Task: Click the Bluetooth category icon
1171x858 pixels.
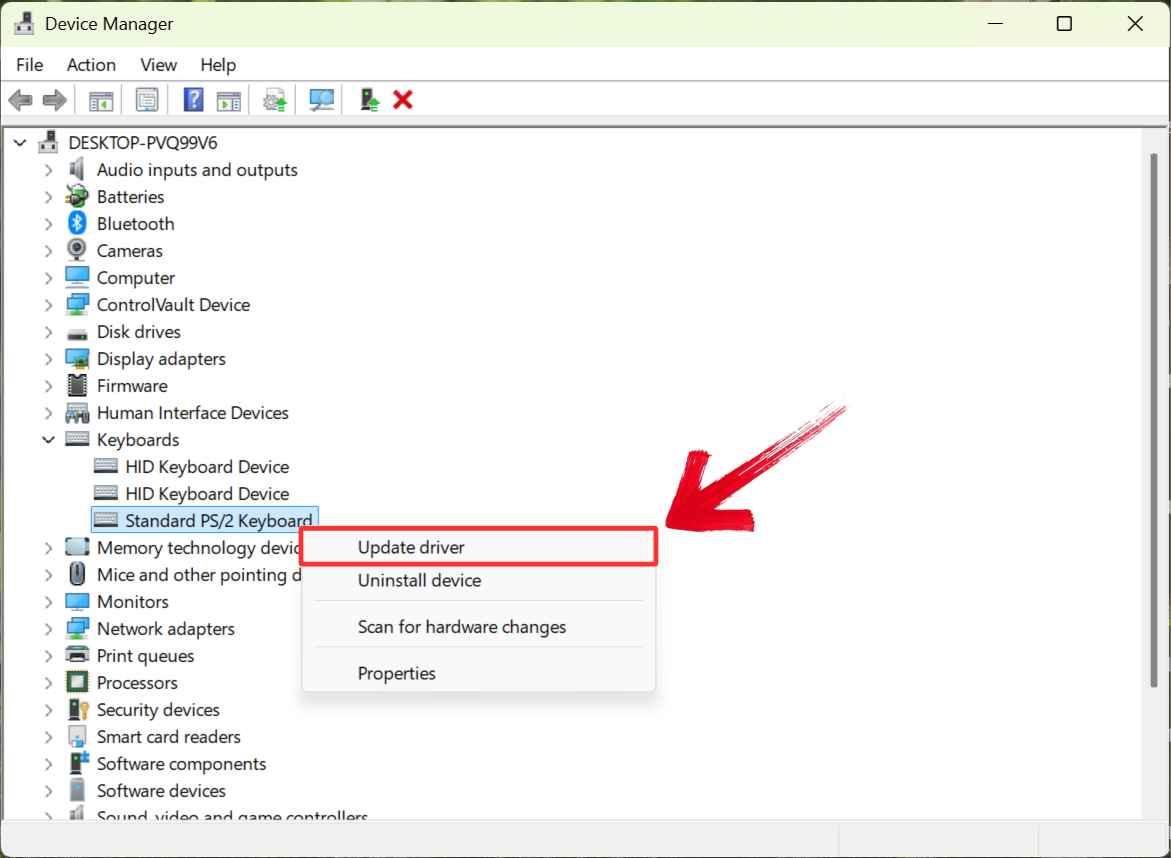Action: pyautogui.click(x=77, y=223)
